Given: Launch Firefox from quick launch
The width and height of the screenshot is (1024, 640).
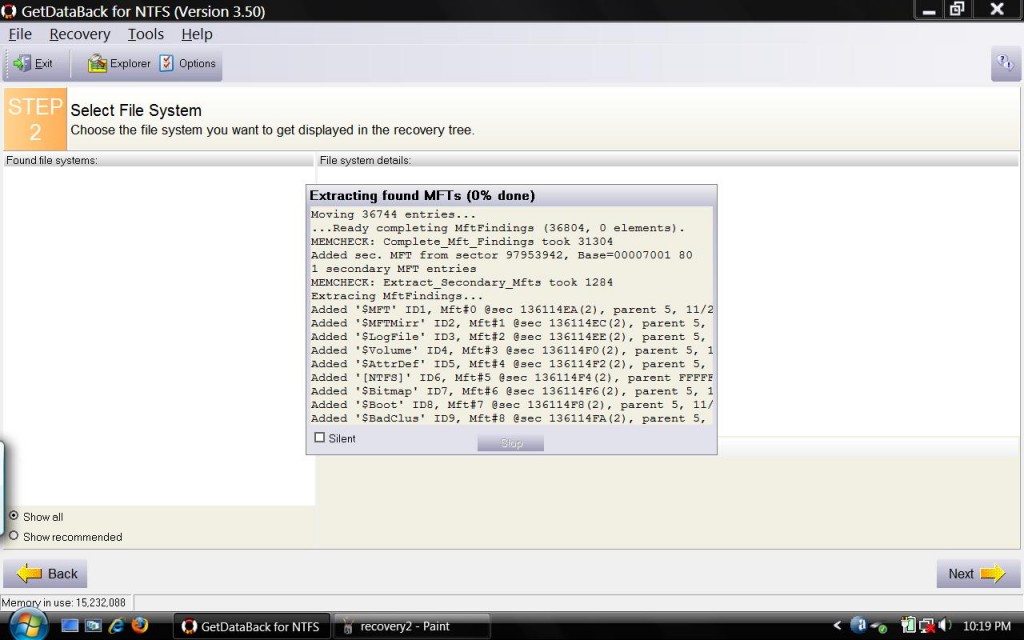Looking at the screenshot, I should (139, 626).
